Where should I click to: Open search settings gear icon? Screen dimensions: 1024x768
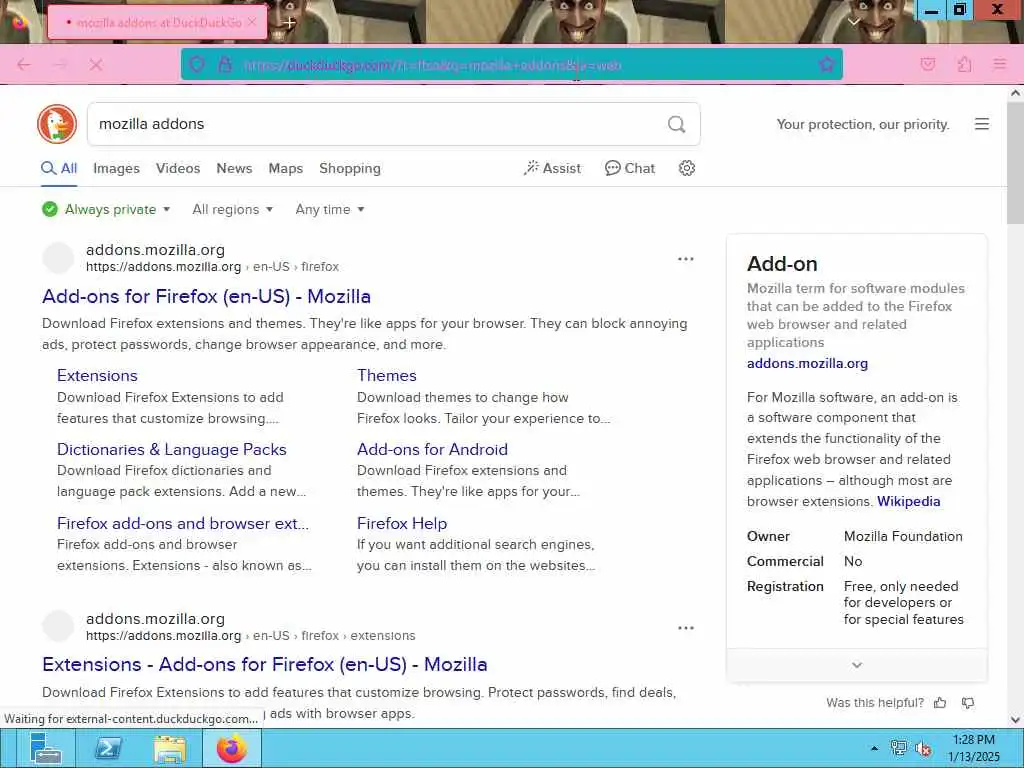click(686, 168)
